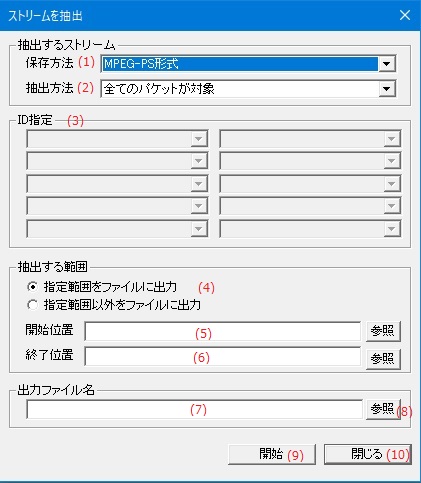
Task: Click 参照 button beside 開始位置
Action: click(x=383, y=331)
